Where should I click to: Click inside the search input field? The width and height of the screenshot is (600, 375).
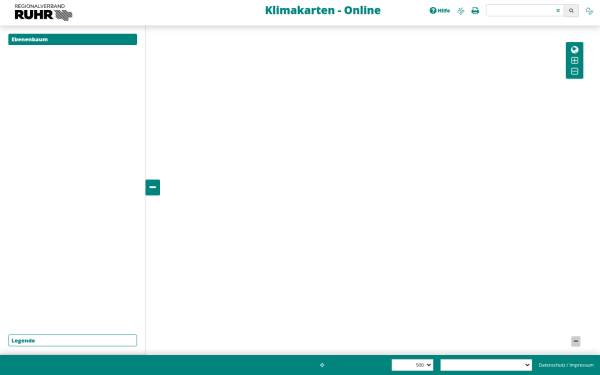click(519, 11)
